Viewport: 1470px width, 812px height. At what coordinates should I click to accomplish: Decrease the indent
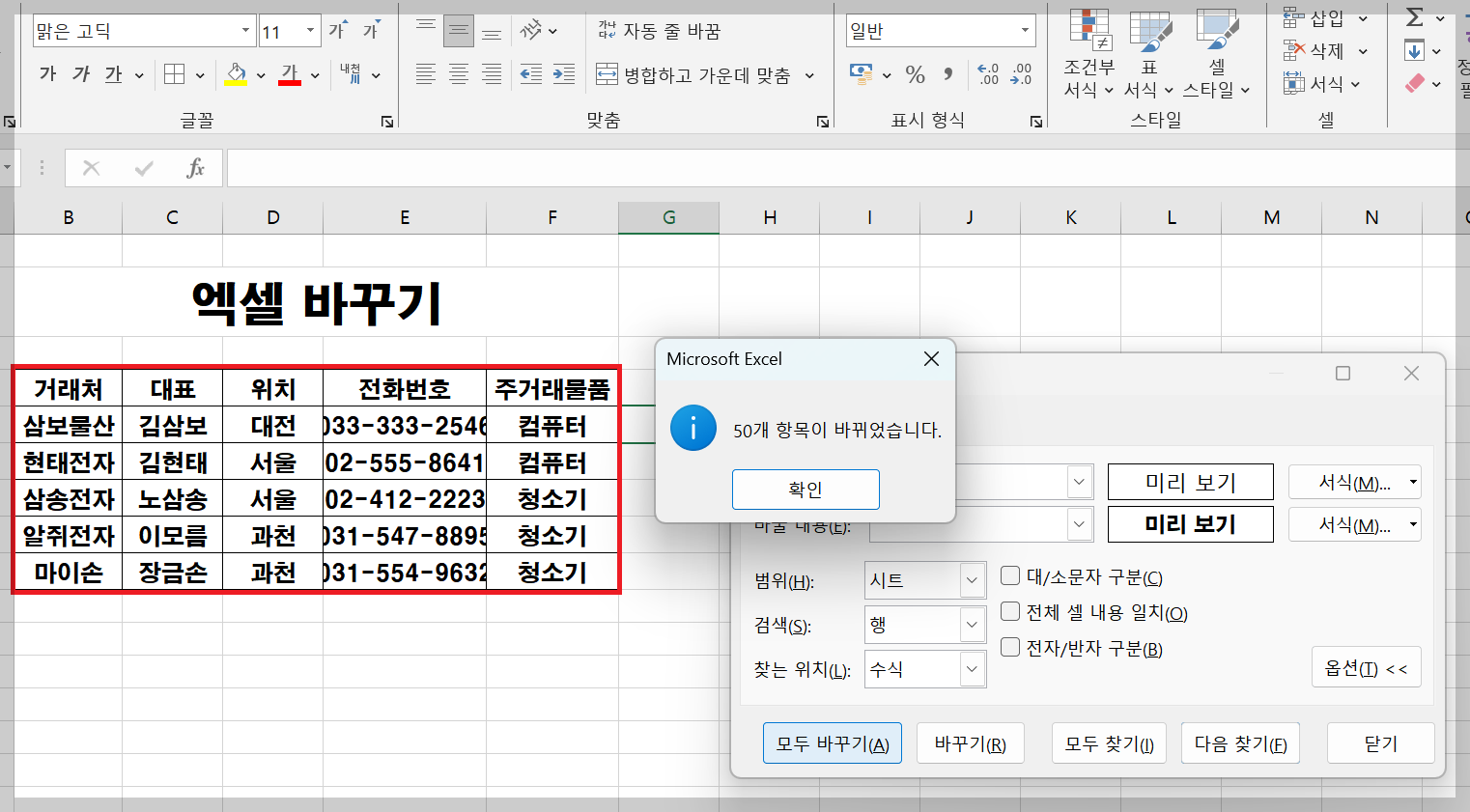(531, 74)
